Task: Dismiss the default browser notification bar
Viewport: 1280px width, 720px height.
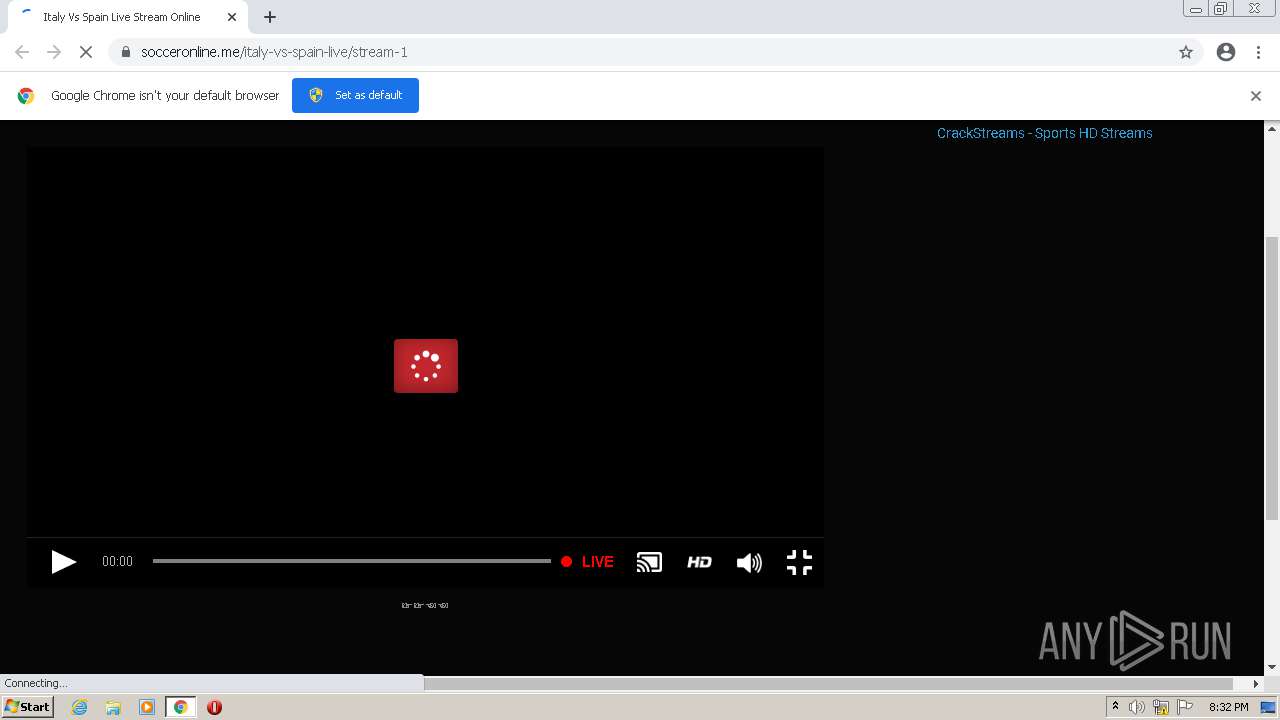Action: [x=1256, y=96]
